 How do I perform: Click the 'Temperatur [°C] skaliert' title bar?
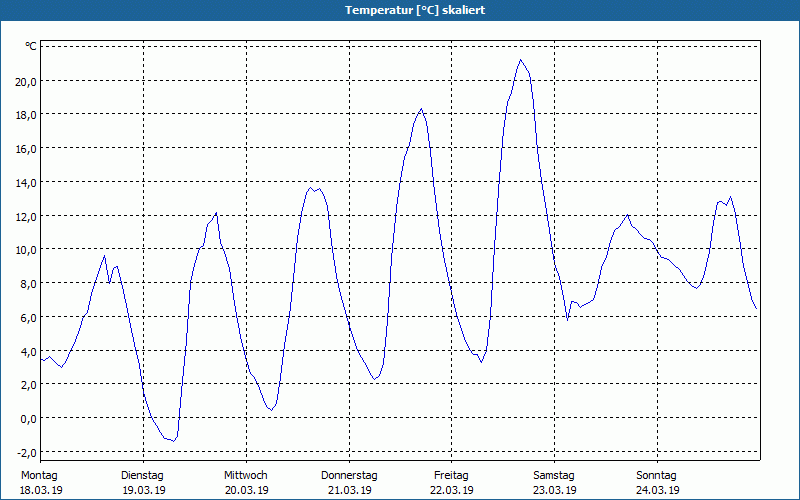pyautogui.click(x=400, y=10)
